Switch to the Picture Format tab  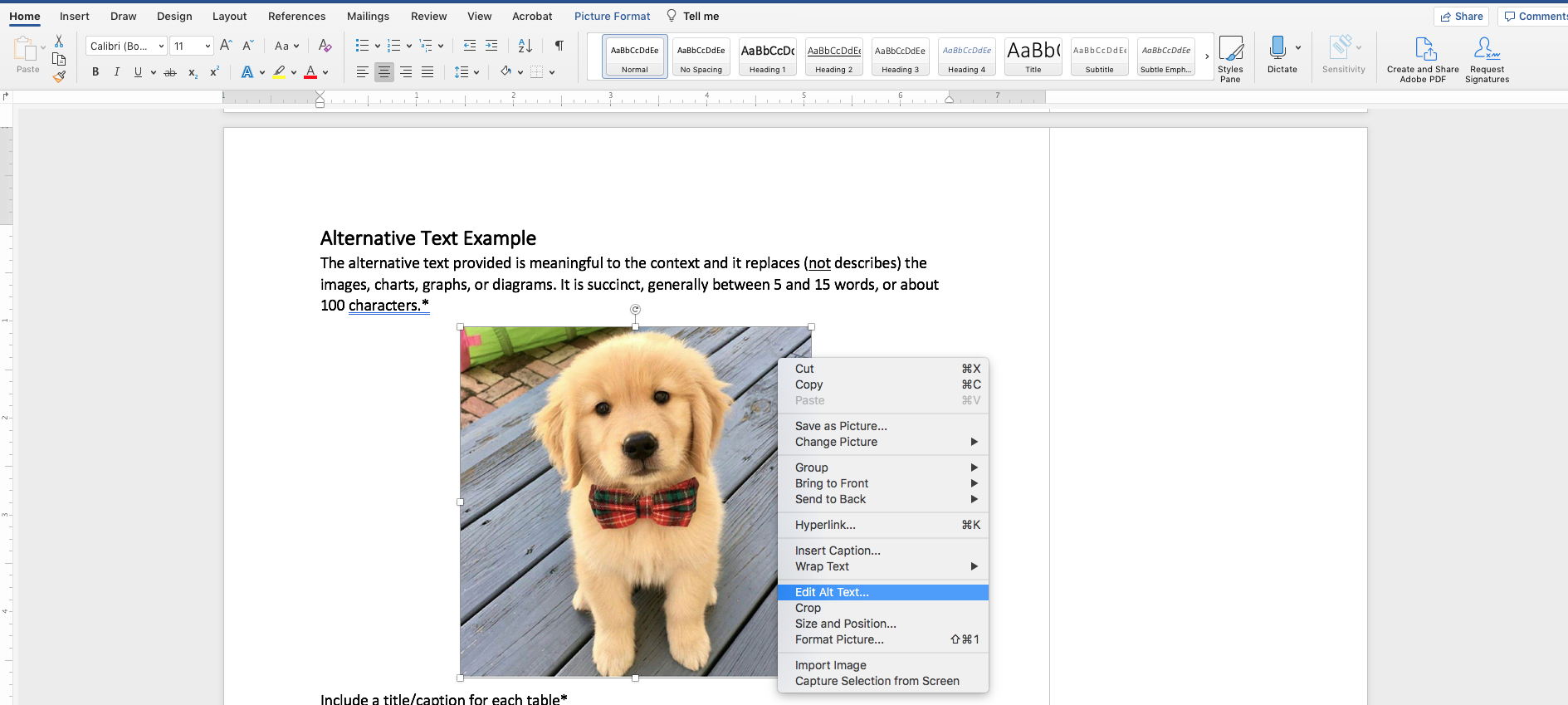(613, 16)
